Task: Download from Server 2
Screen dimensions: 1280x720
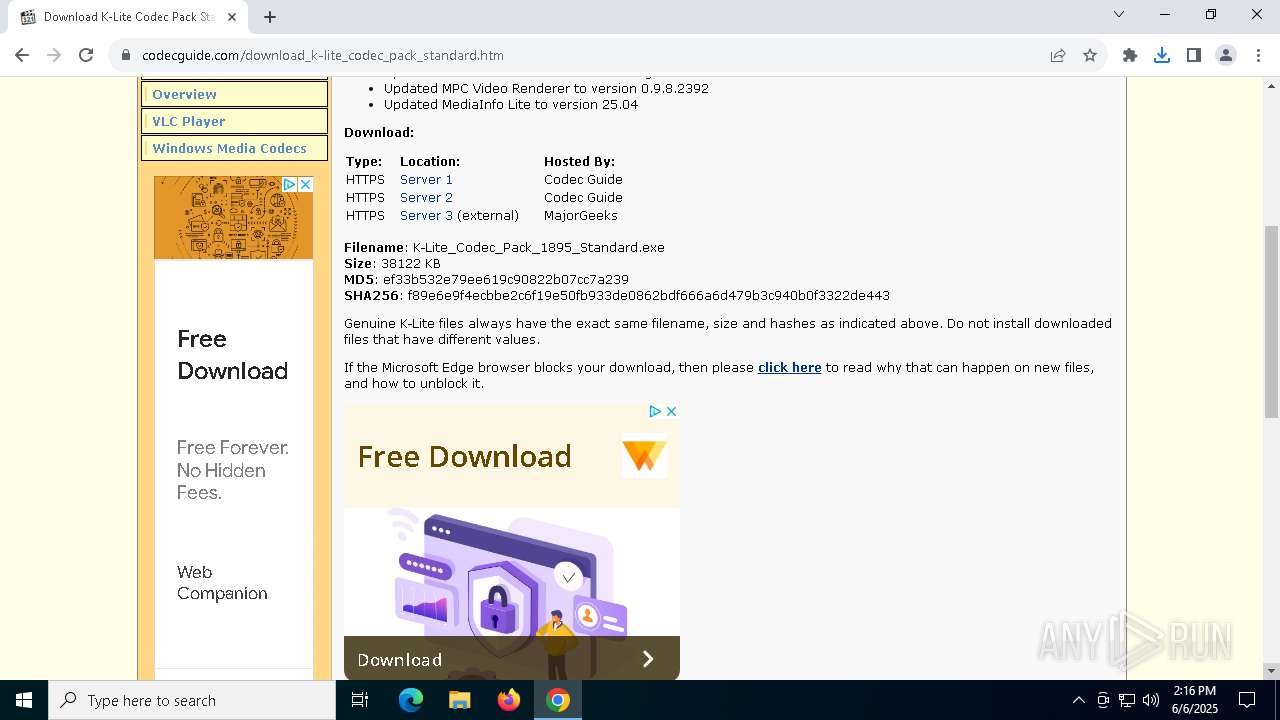Action: 426,197
